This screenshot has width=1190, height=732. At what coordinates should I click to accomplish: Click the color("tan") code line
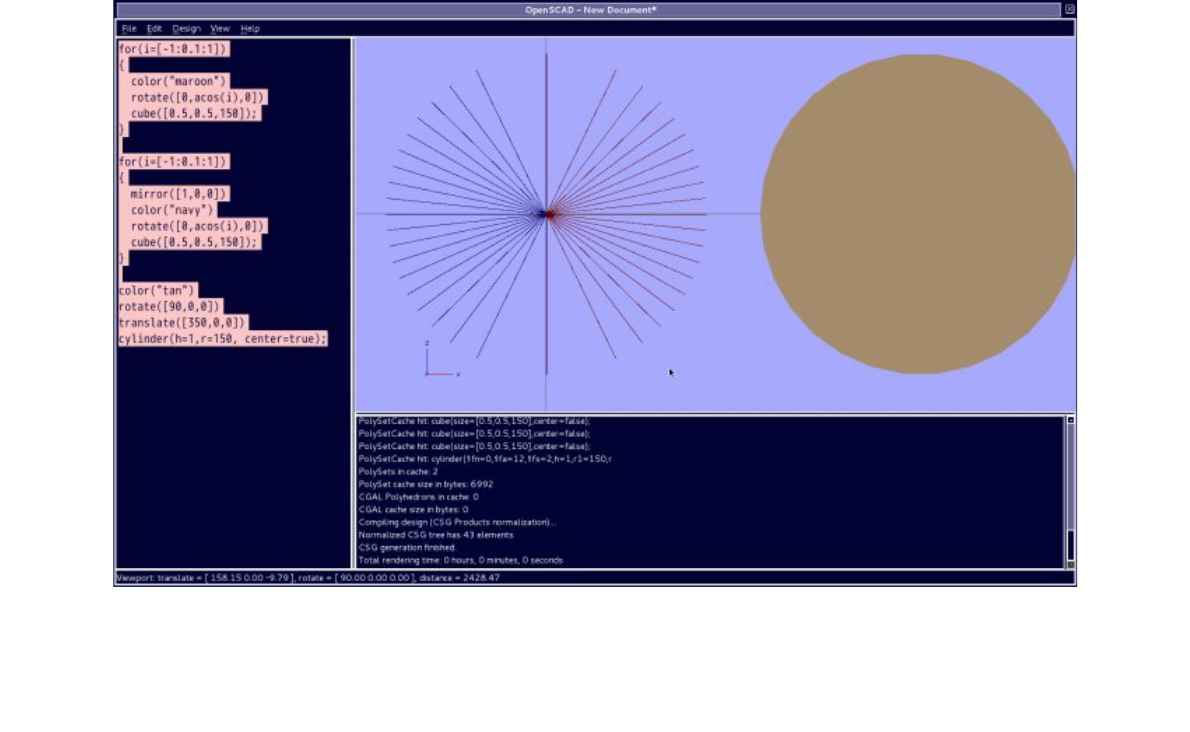[157, 291]
